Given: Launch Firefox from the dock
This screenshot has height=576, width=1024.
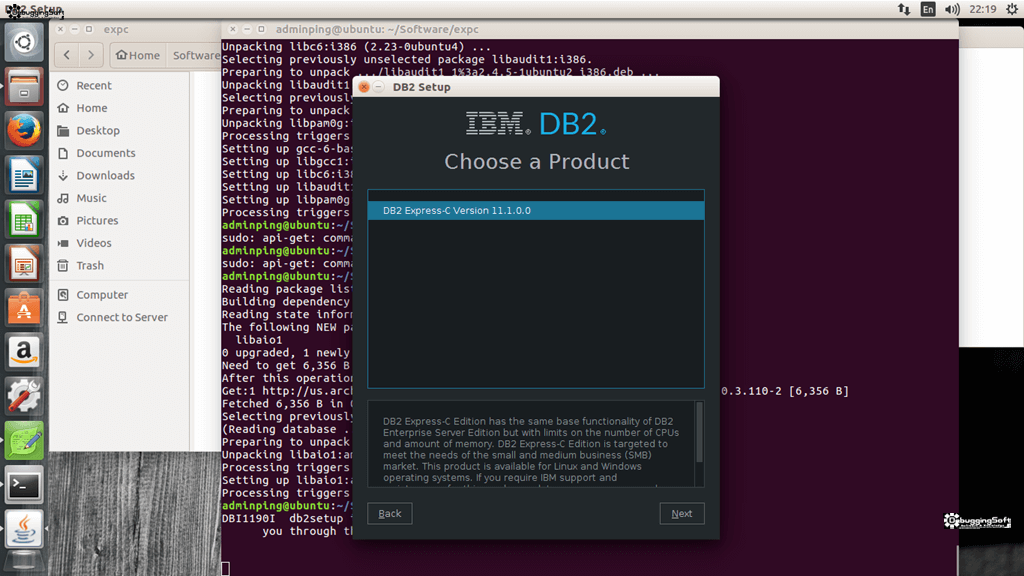Looking at the screenshot, I should tap(24, 131).
